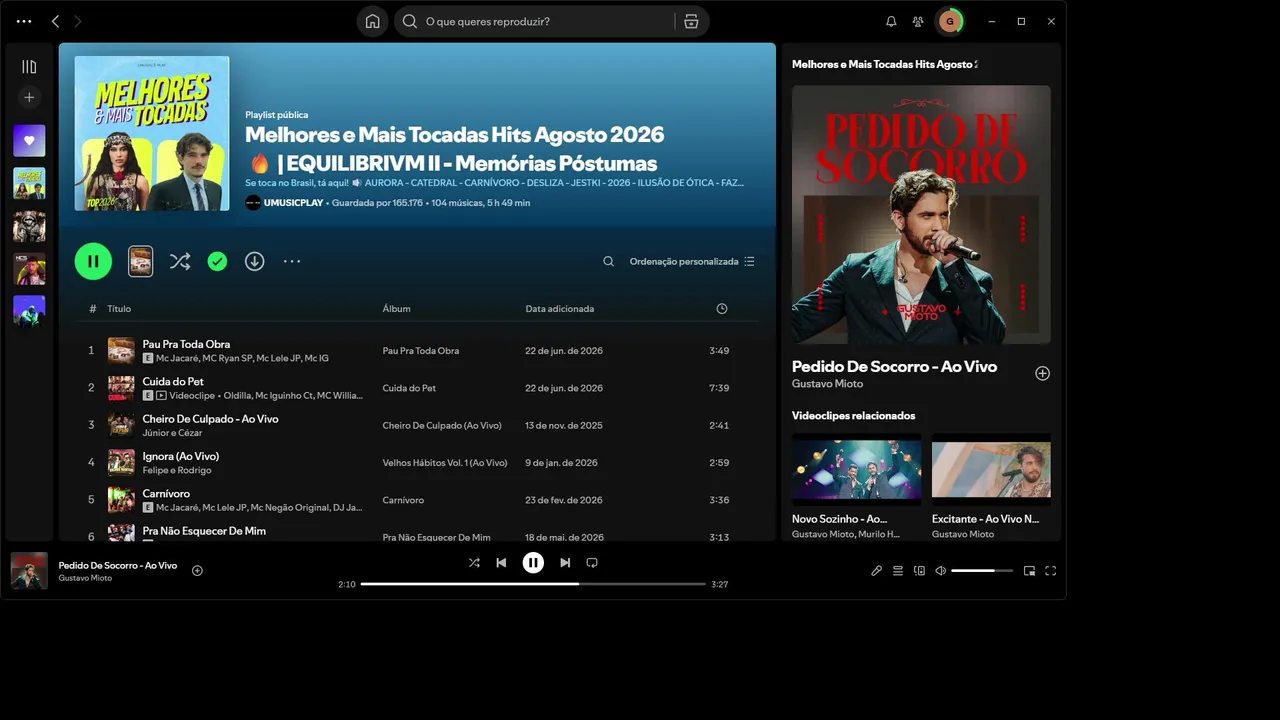Expand Your Library in the sidebar
The image size is (1280, 720).
pos(29,67)
